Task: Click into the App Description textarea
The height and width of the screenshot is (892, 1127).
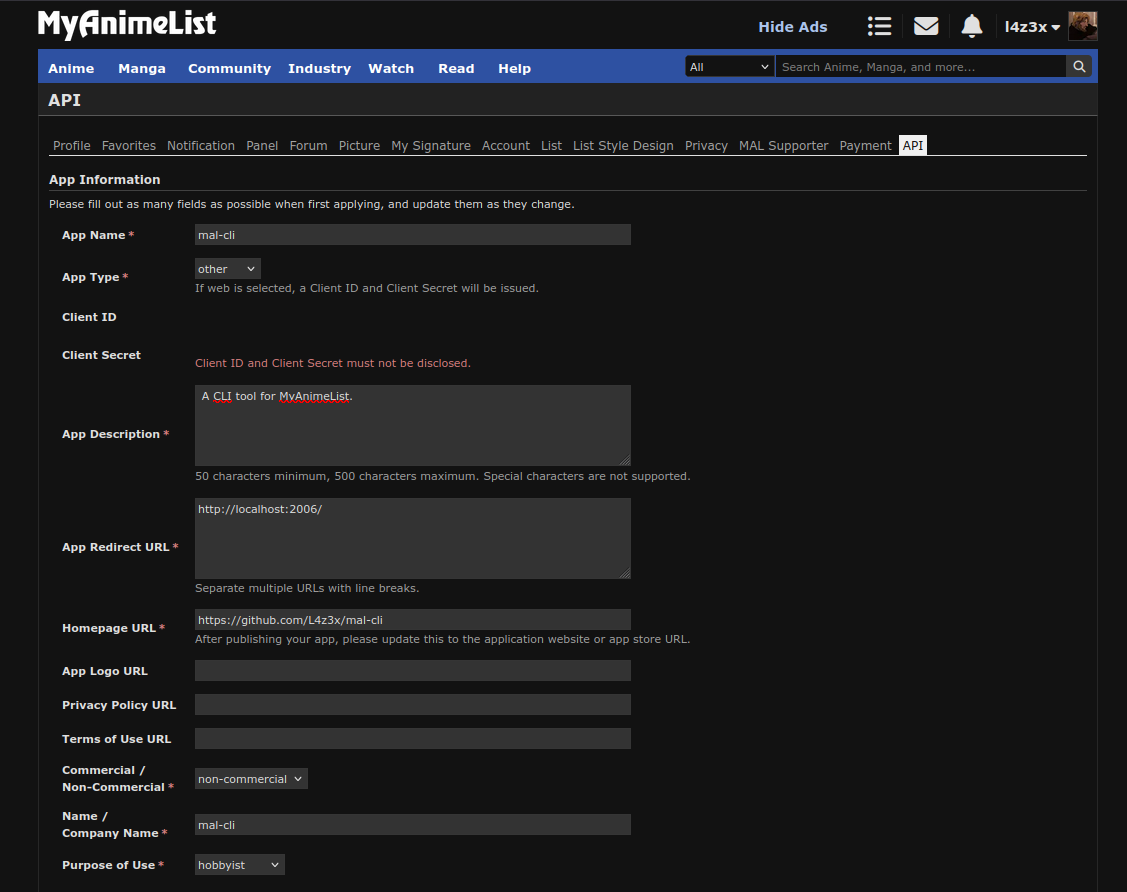Action: pos(413,426)
